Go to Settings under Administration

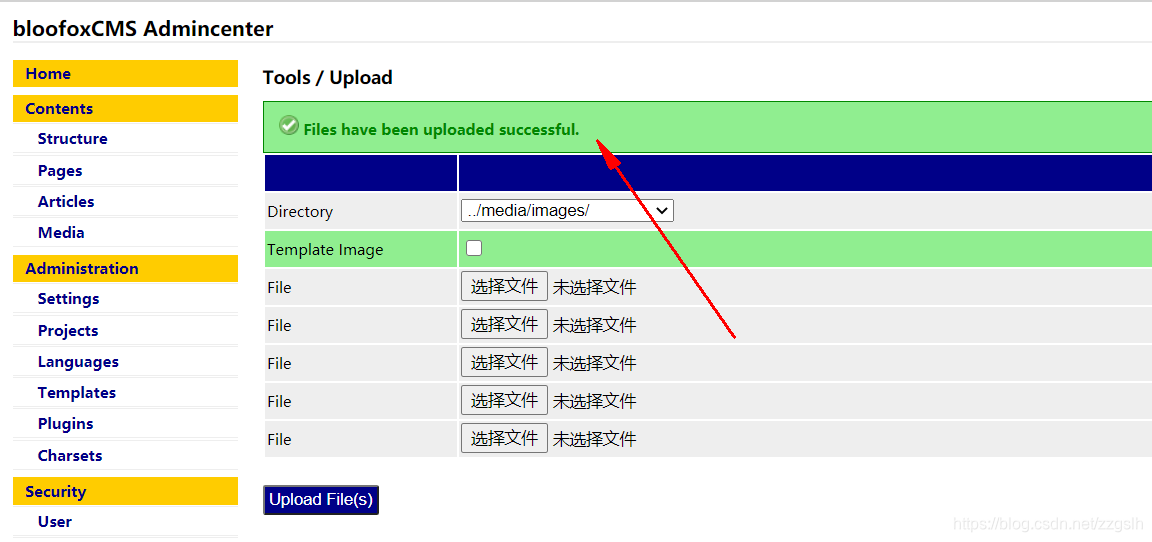[68, 299]
